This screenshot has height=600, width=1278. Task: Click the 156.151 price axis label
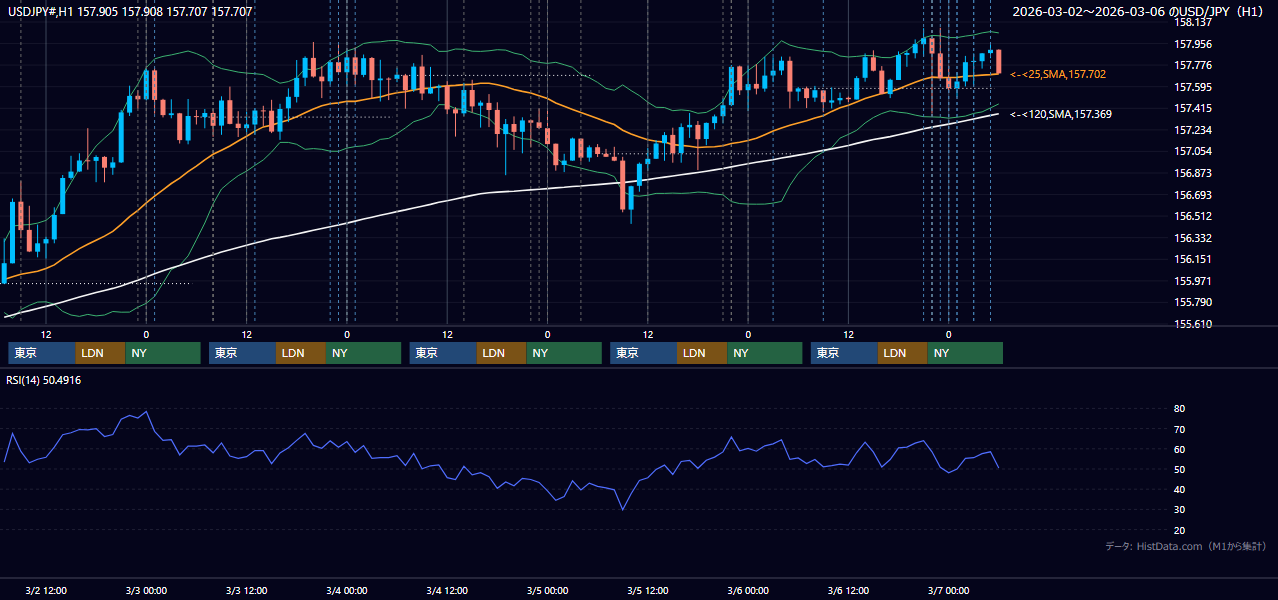coord(1193,259)
